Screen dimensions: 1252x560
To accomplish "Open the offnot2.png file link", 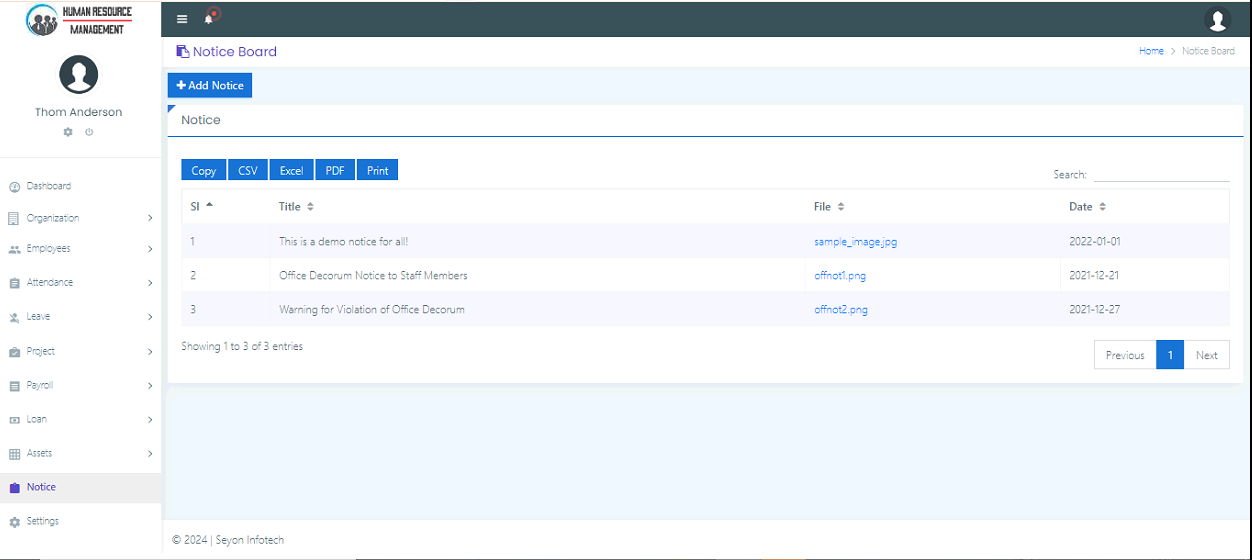I will (840, 310).
